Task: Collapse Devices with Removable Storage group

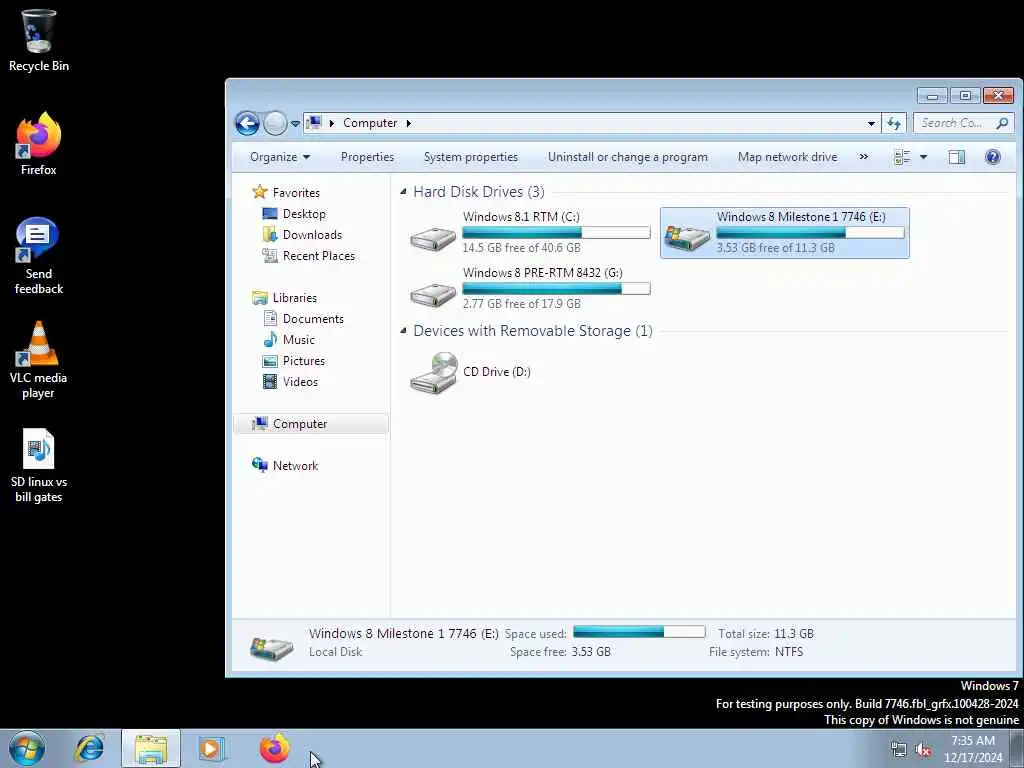Action: click(x=403, y=331)
